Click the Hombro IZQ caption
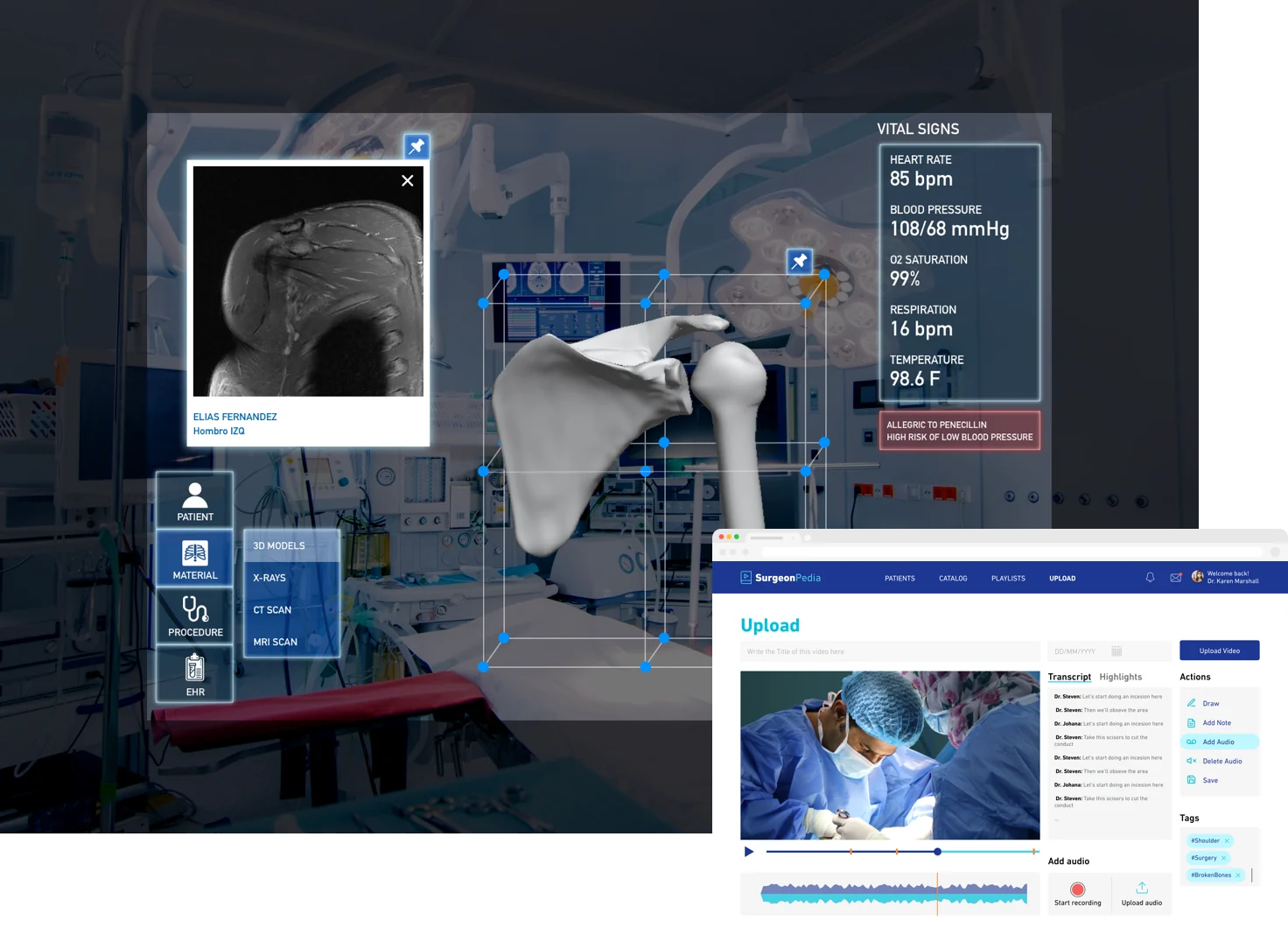This screenshot has height=928, width=1288. [219, 431]
